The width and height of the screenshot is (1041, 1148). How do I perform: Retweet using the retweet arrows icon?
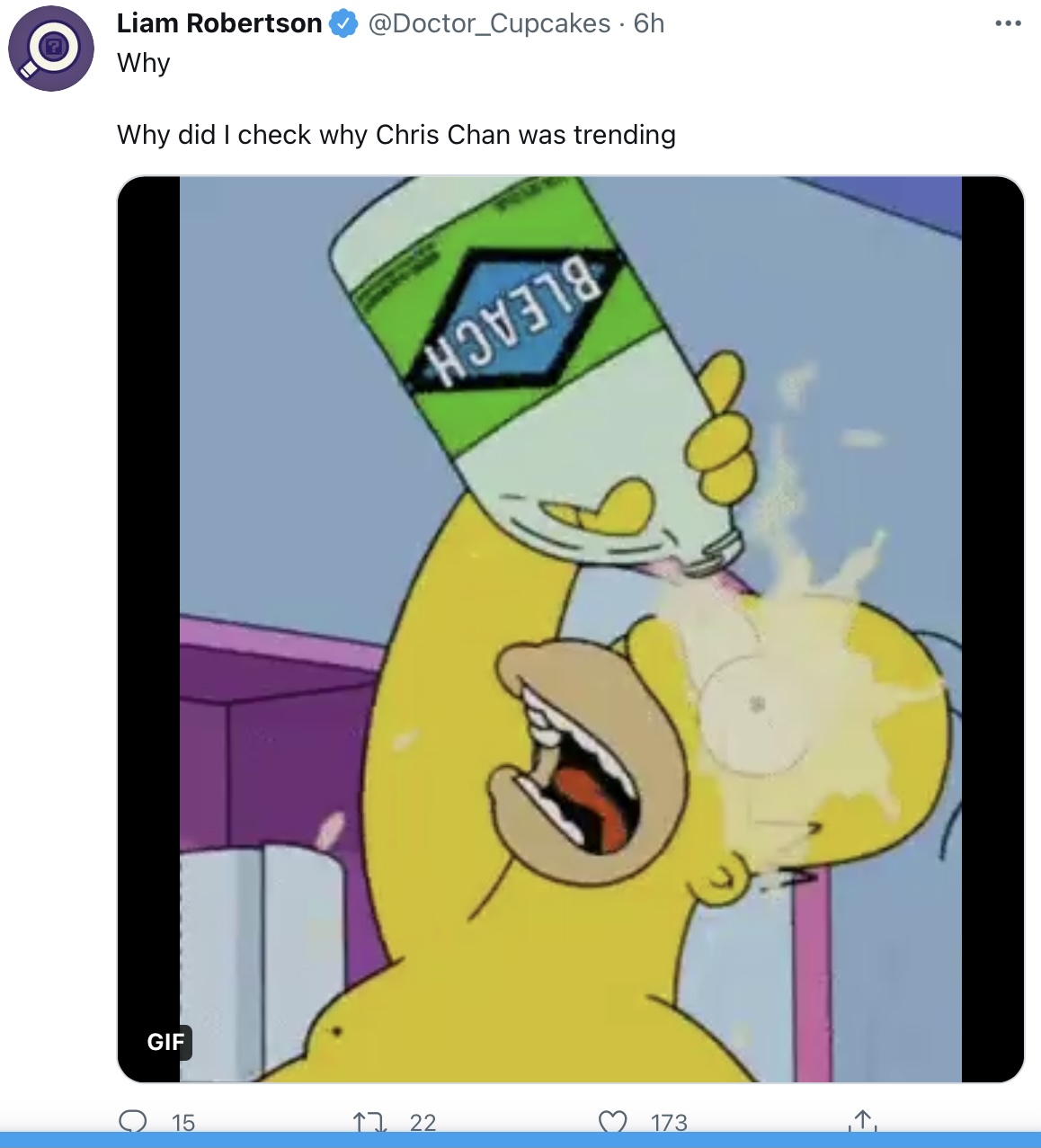[x=369, y=1122]
